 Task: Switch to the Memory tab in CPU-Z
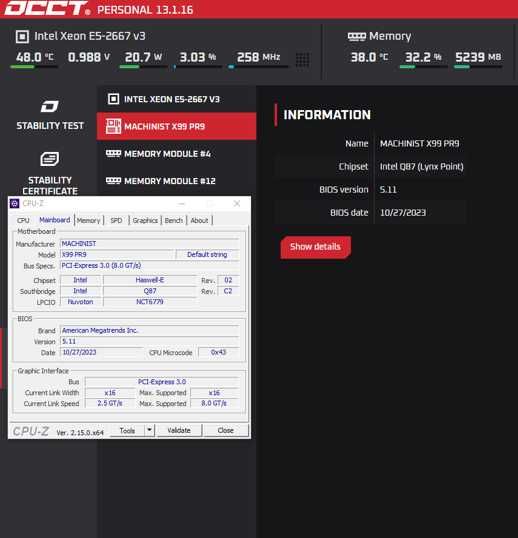(x=89, y=220)
